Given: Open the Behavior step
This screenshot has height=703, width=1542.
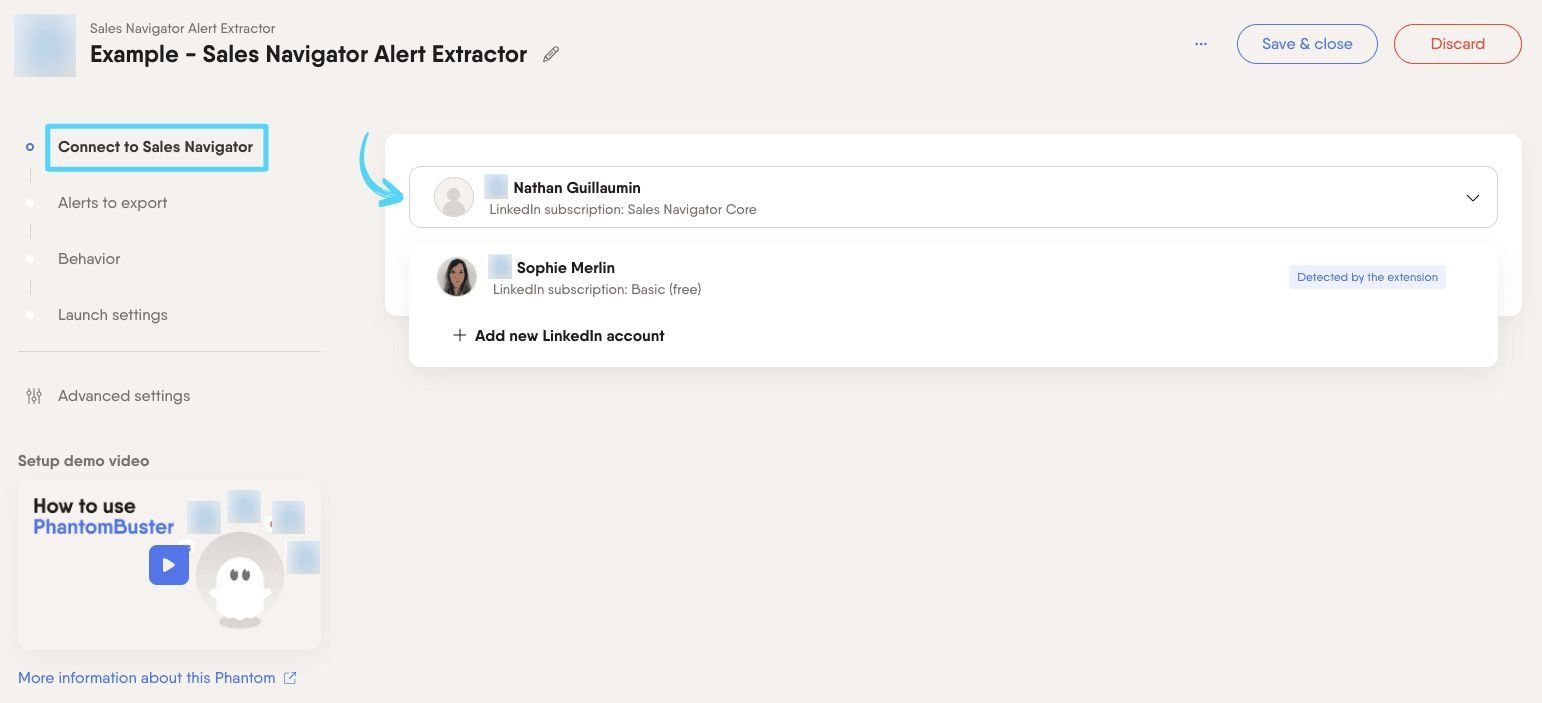Looking at the screenshot, I should (89, 259).
